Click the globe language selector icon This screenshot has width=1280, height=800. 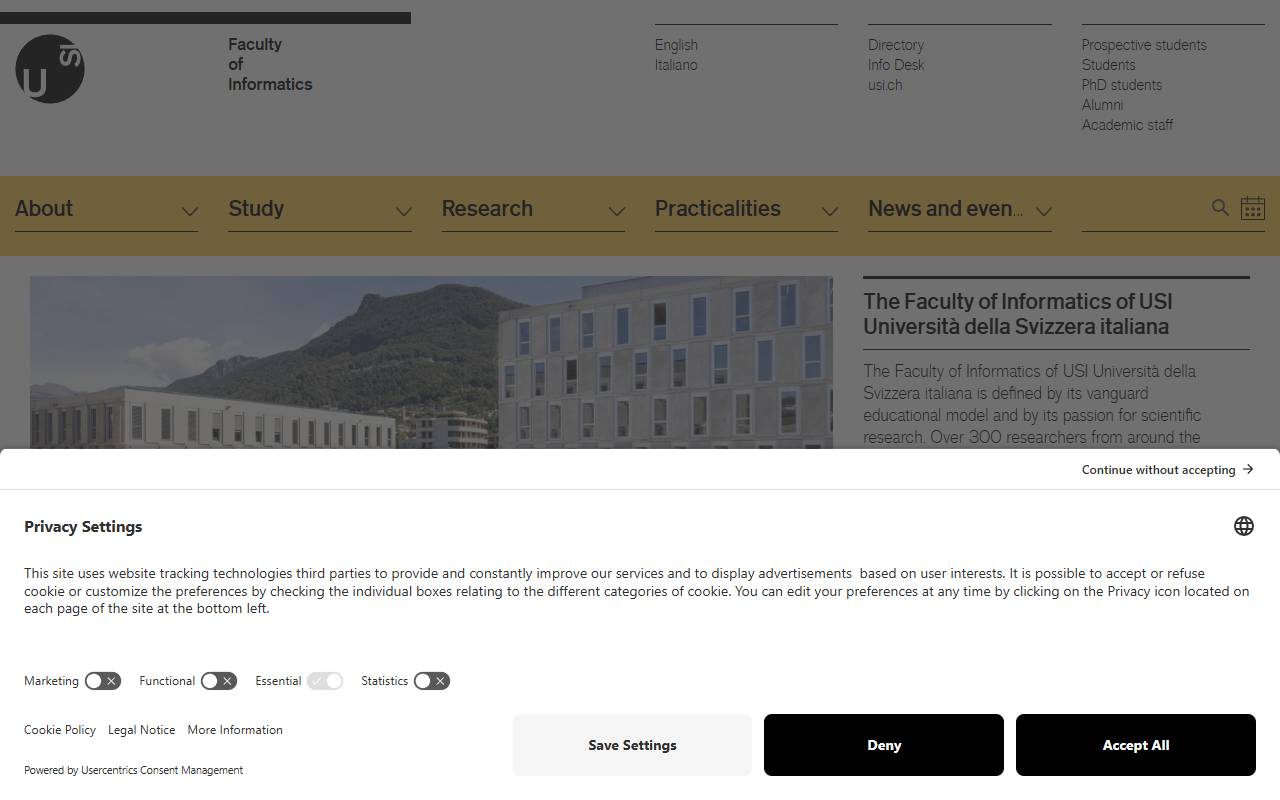point(1244,526)
